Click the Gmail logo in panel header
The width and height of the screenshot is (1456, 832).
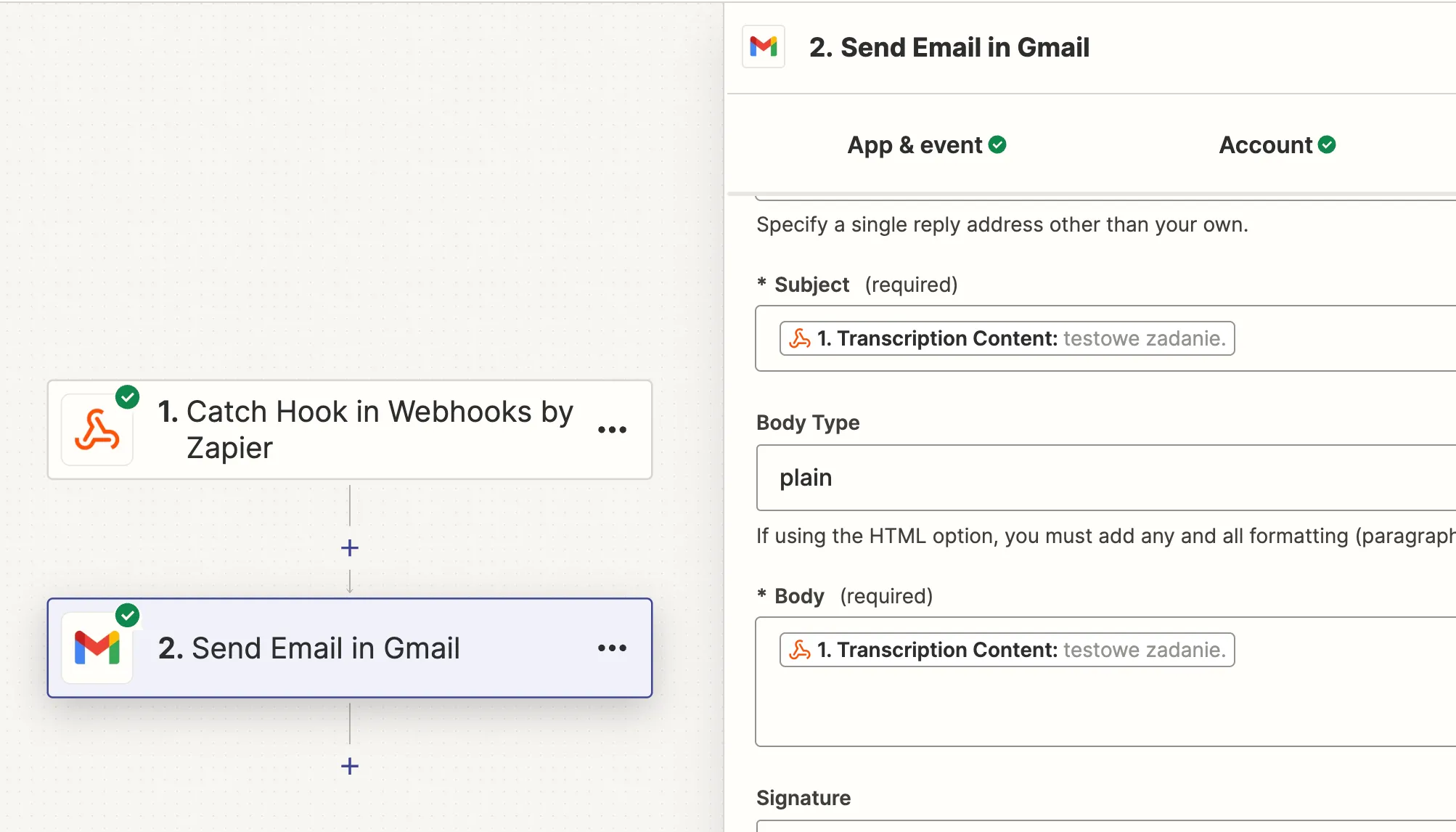point(764,47)
